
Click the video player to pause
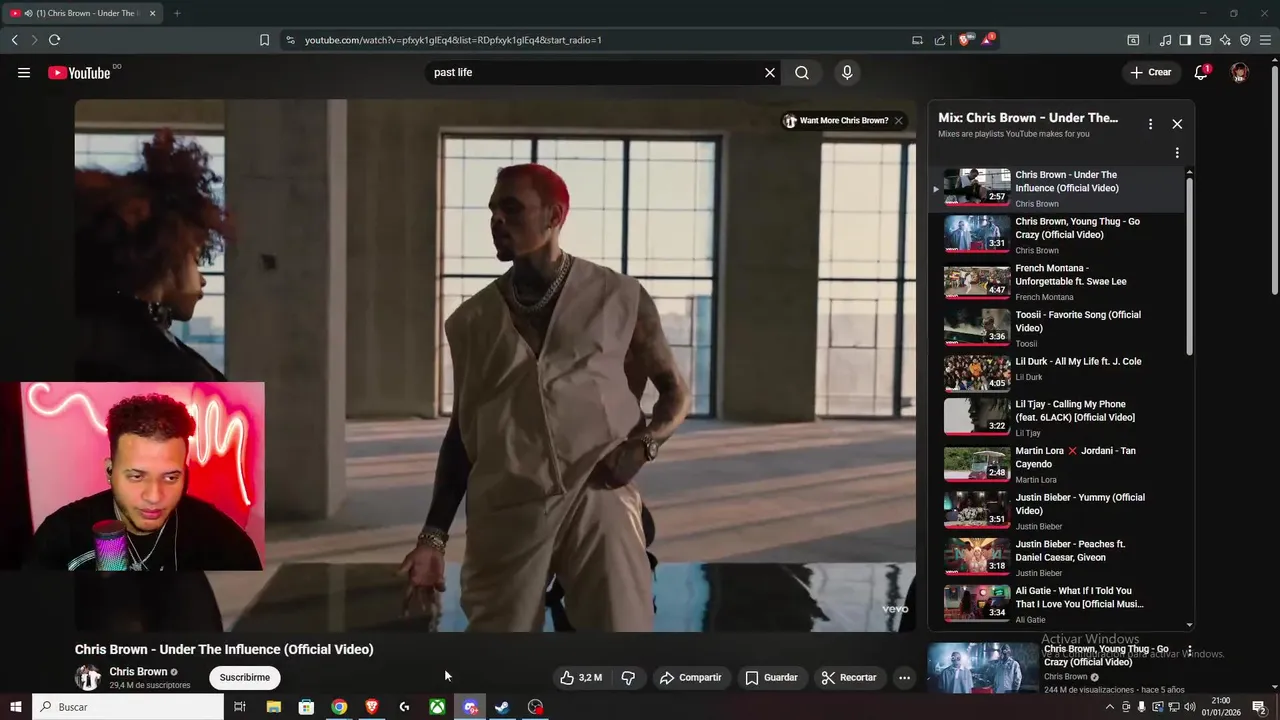tap(495, 365)
